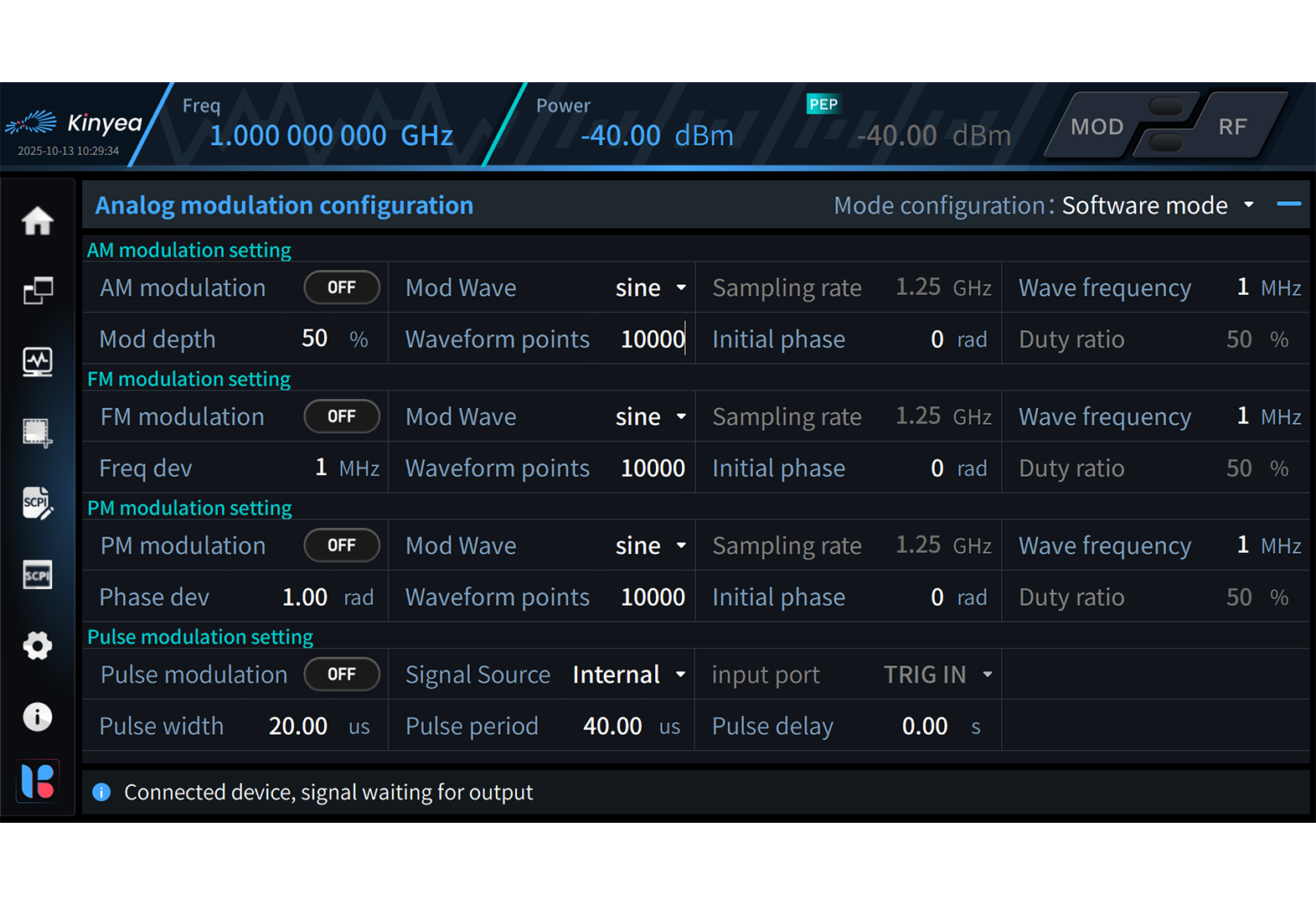This screenshot has height=905, width=1316.
Task: Open the overlapping windows icon in sidebar
Action: (x=38, y=291)
